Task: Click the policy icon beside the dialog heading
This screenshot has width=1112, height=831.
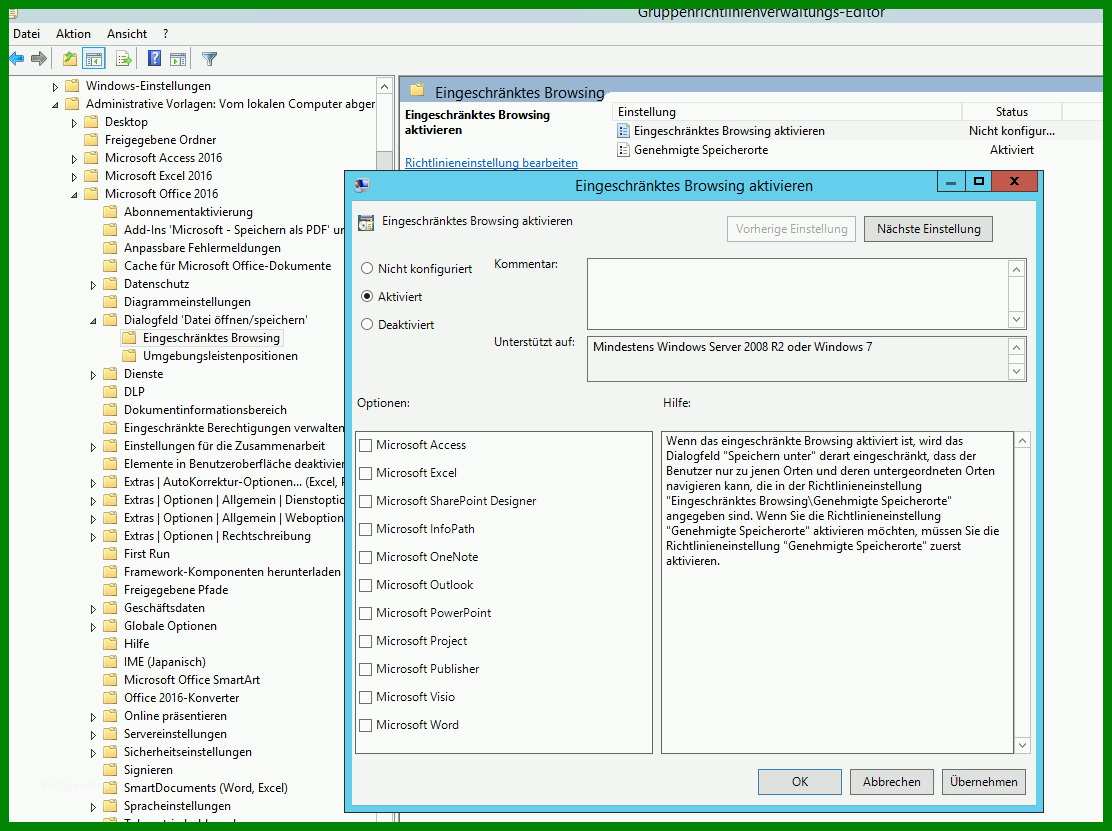Action: coord(366,222)
